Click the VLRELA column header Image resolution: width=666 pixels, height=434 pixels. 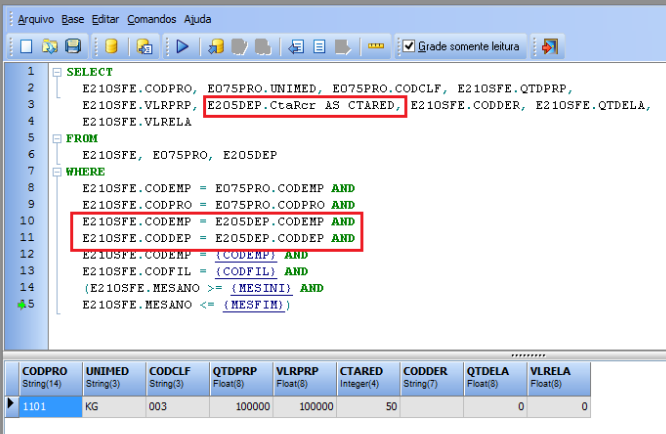pyautogui.click(x=559, y=379)
